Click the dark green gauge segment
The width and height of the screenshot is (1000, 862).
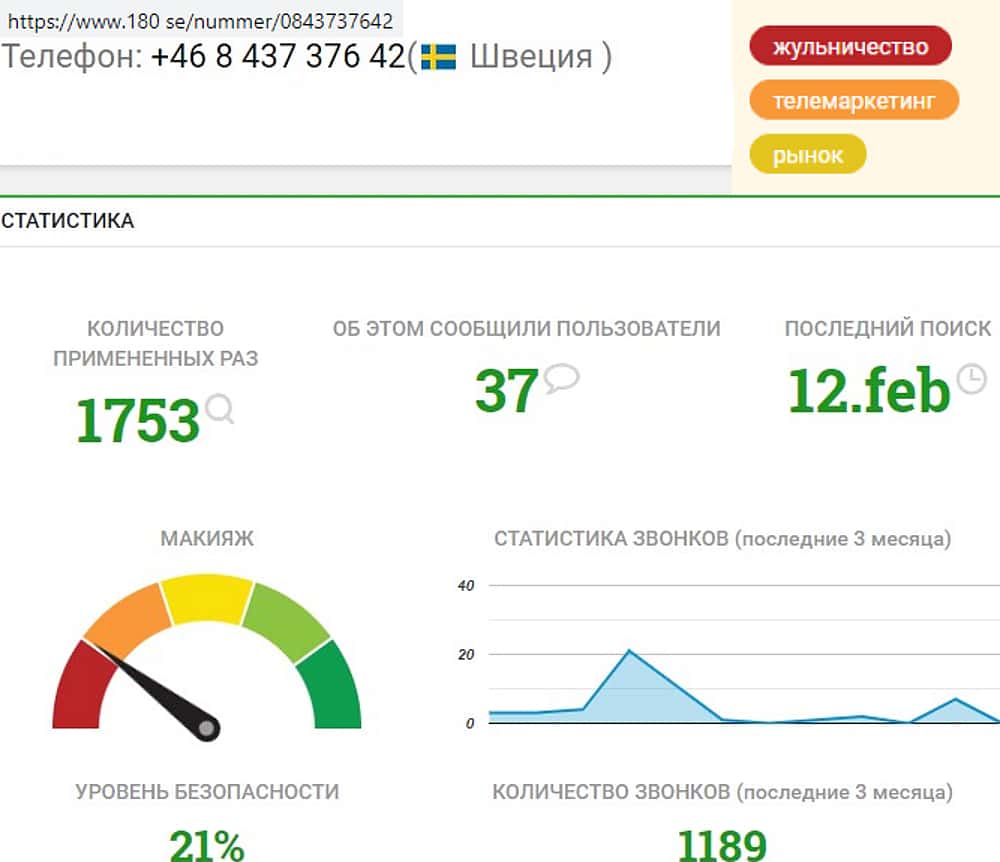pyautogui.click(x=334, y=688)
